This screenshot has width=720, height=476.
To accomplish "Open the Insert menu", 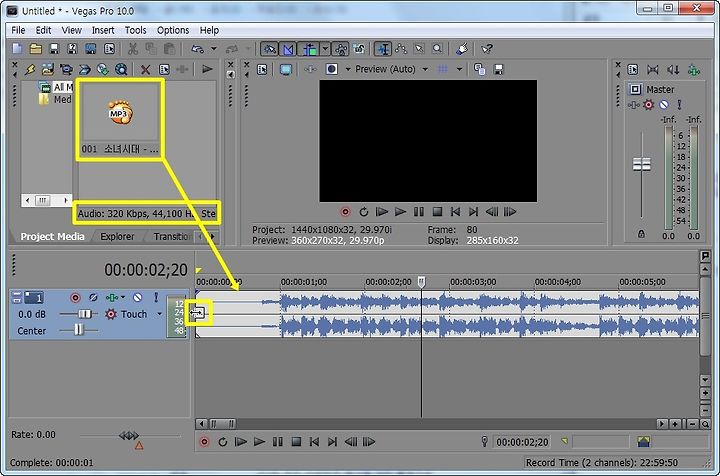I will coord(103,30).
